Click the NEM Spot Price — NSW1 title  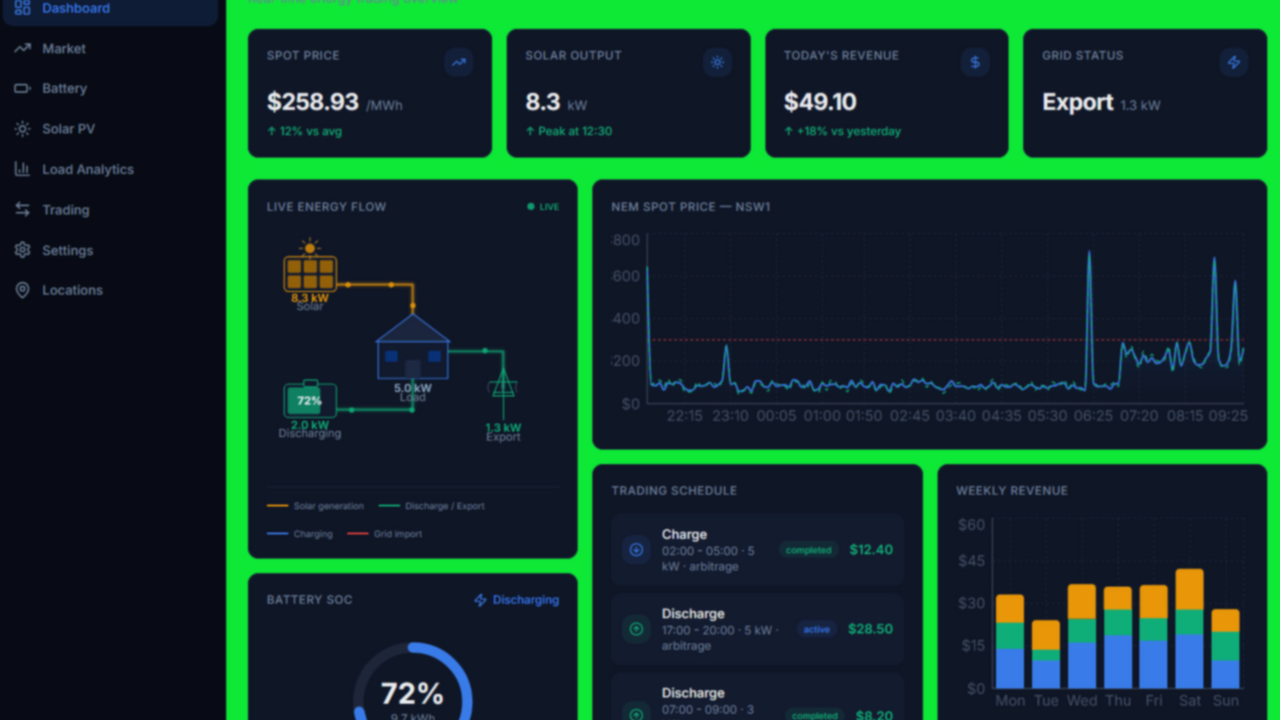[x=691, y=207]
